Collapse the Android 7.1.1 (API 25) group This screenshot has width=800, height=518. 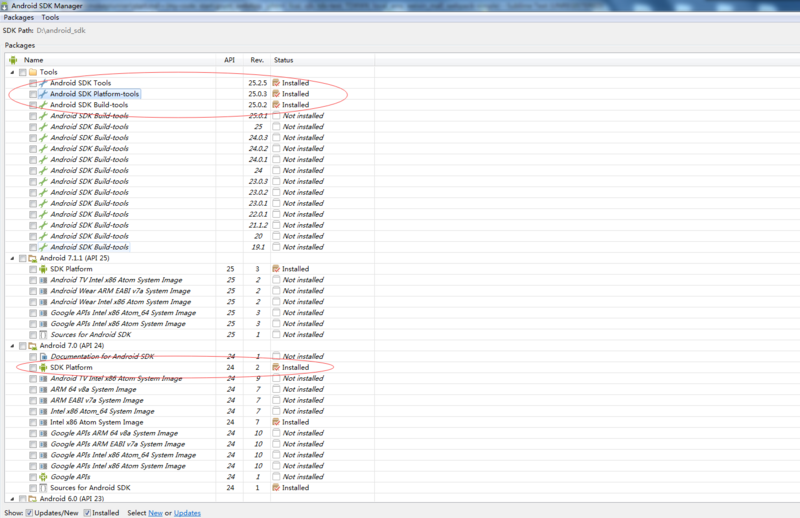12,258
